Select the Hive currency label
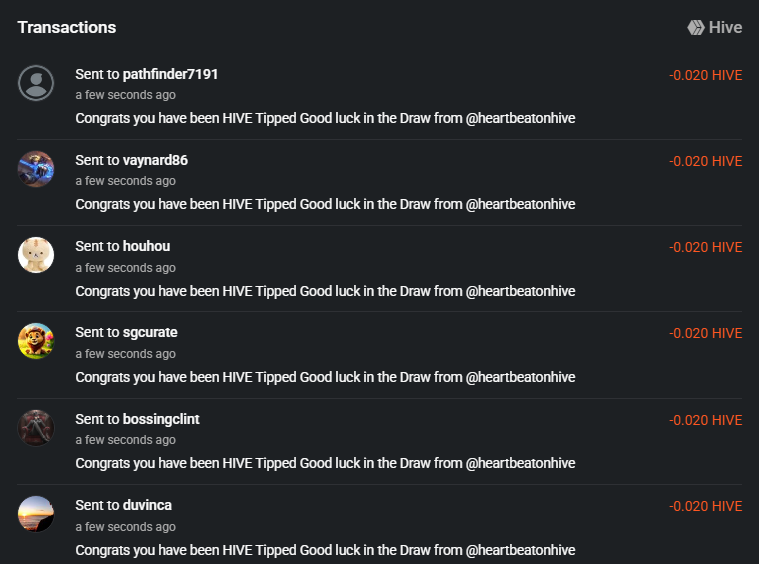759x564 pixels. click(725, 28)
